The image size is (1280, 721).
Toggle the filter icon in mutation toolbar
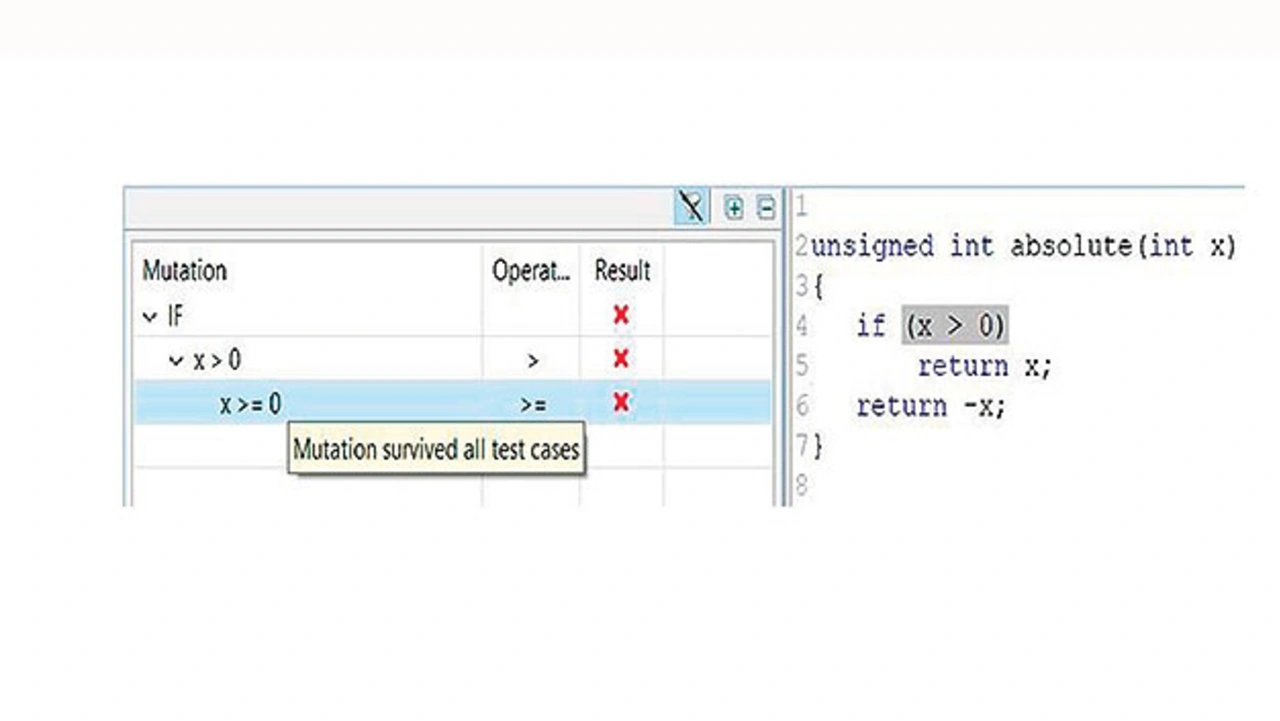click(691, 208)
